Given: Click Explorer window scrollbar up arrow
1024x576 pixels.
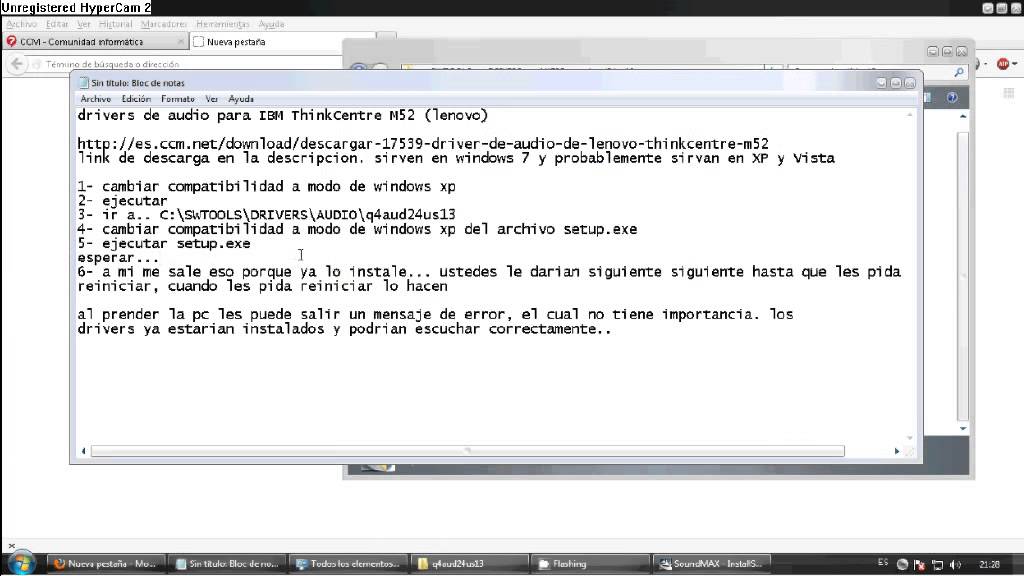Looking at the screenshot, I should [963, 116].
